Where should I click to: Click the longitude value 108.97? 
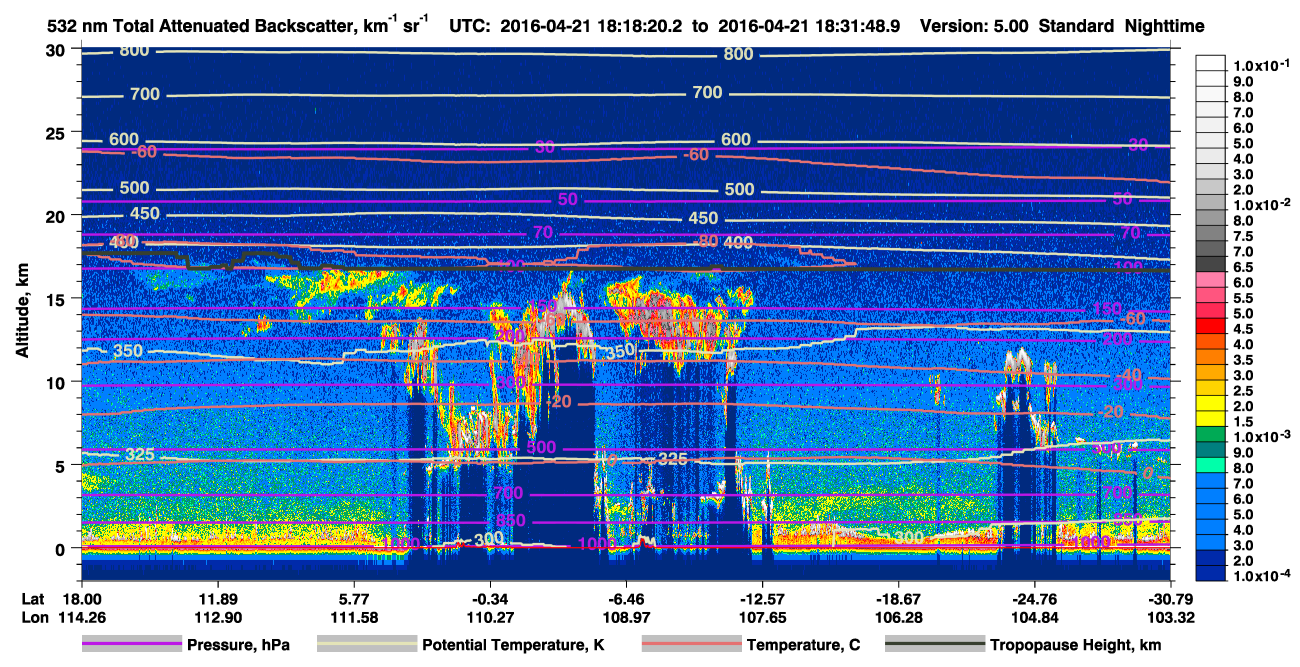point(626,617)
